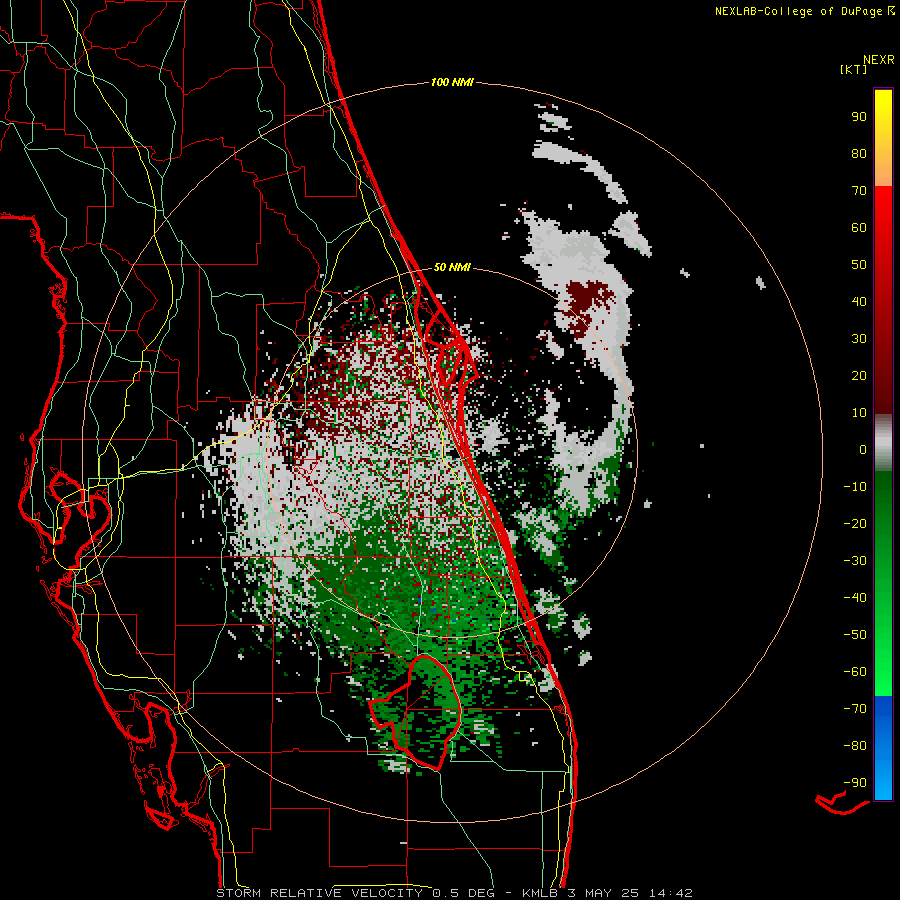Click the NEXR label above the color scale
900x900 pixels.
(879, 60)
